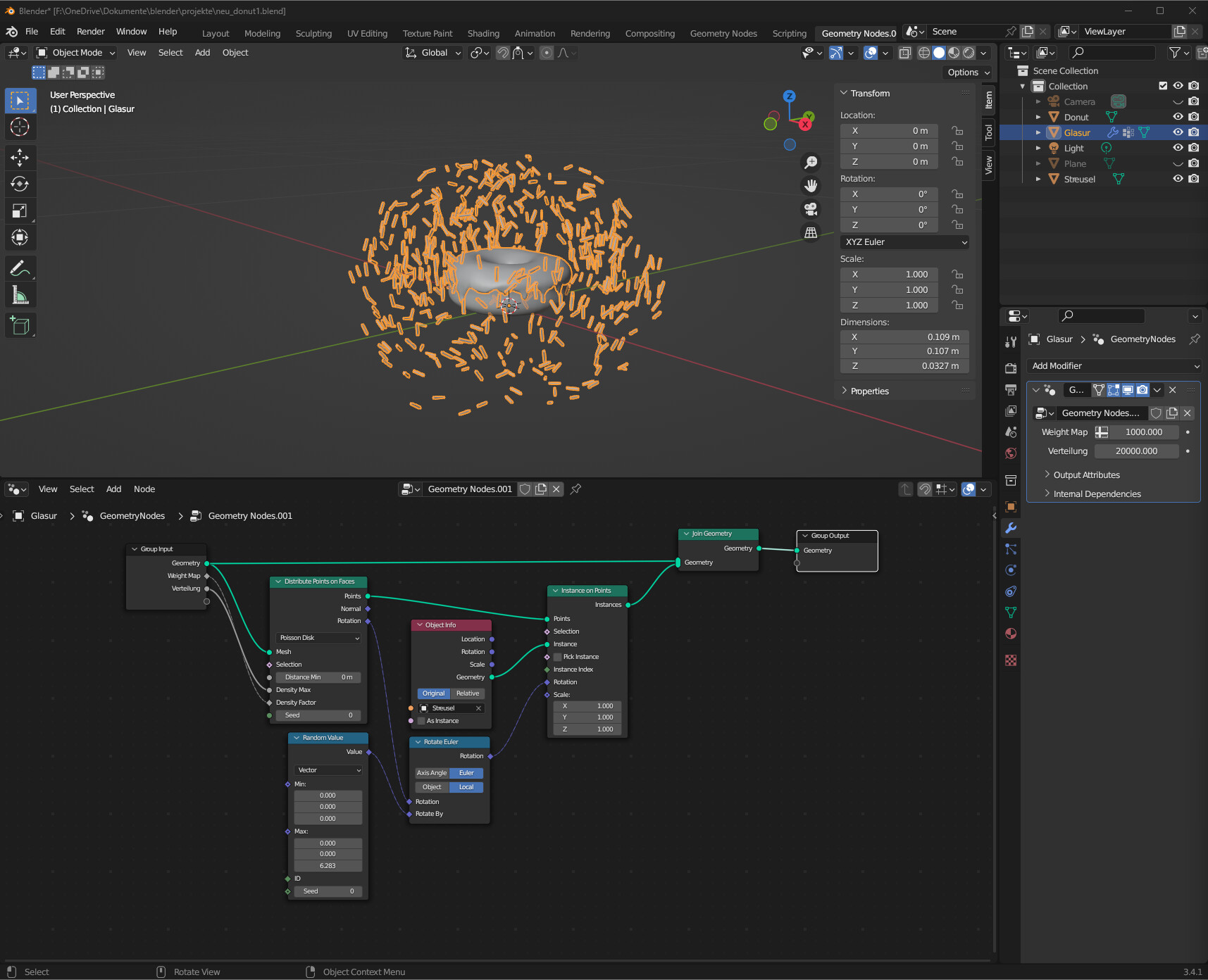1208x980 pixels.
Task: Select the Scale tool
Action: pos(20,210)
